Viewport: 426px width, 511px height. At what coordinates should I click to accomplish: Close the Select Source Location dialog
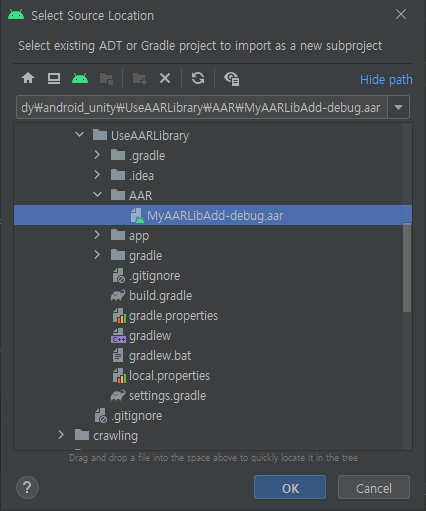click(x=401, y=14)
